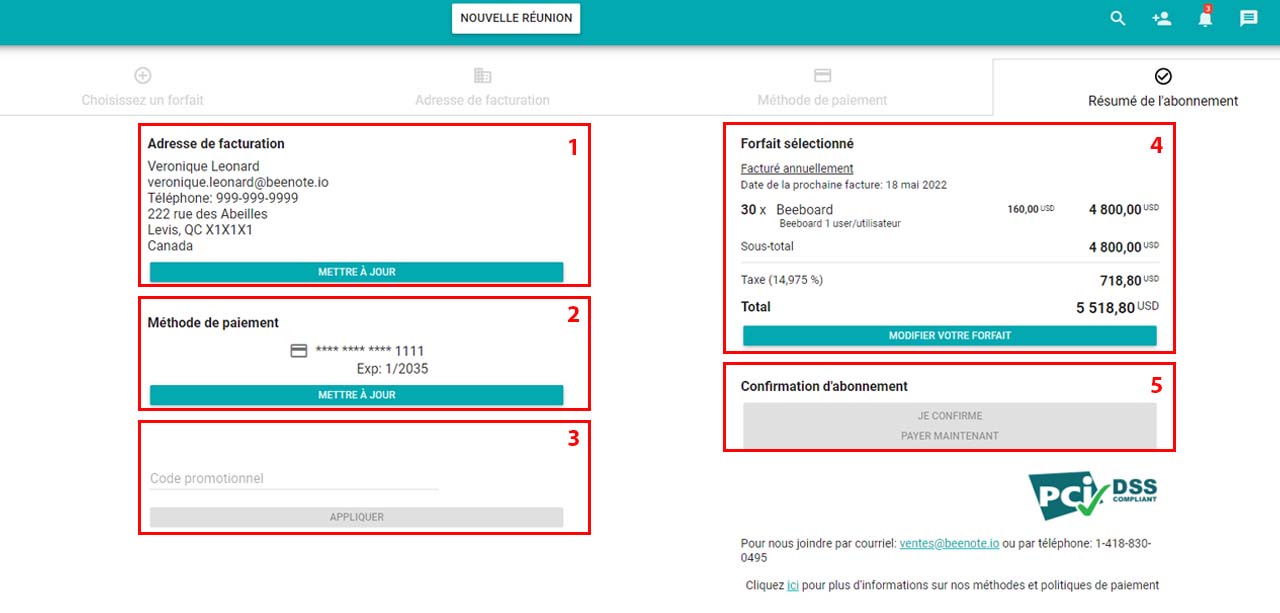Open the ventes@beenote.io email link
1280x613 pixels.
[949, 543]
